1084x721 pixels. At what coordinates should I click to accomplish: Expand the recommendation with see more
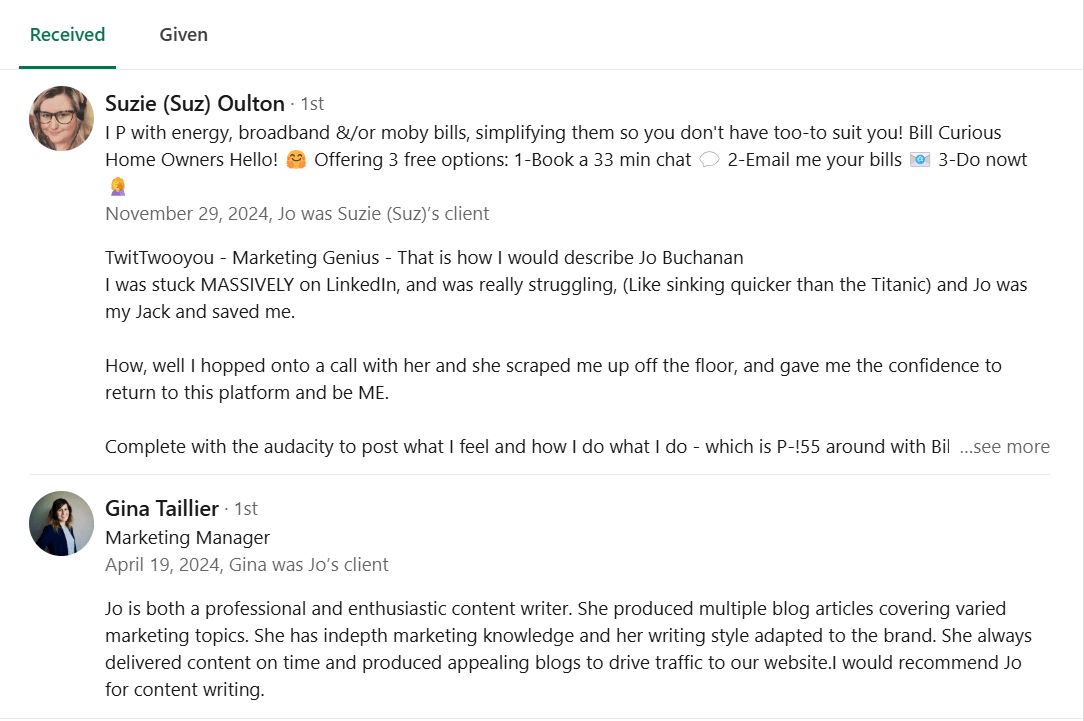1004,447
